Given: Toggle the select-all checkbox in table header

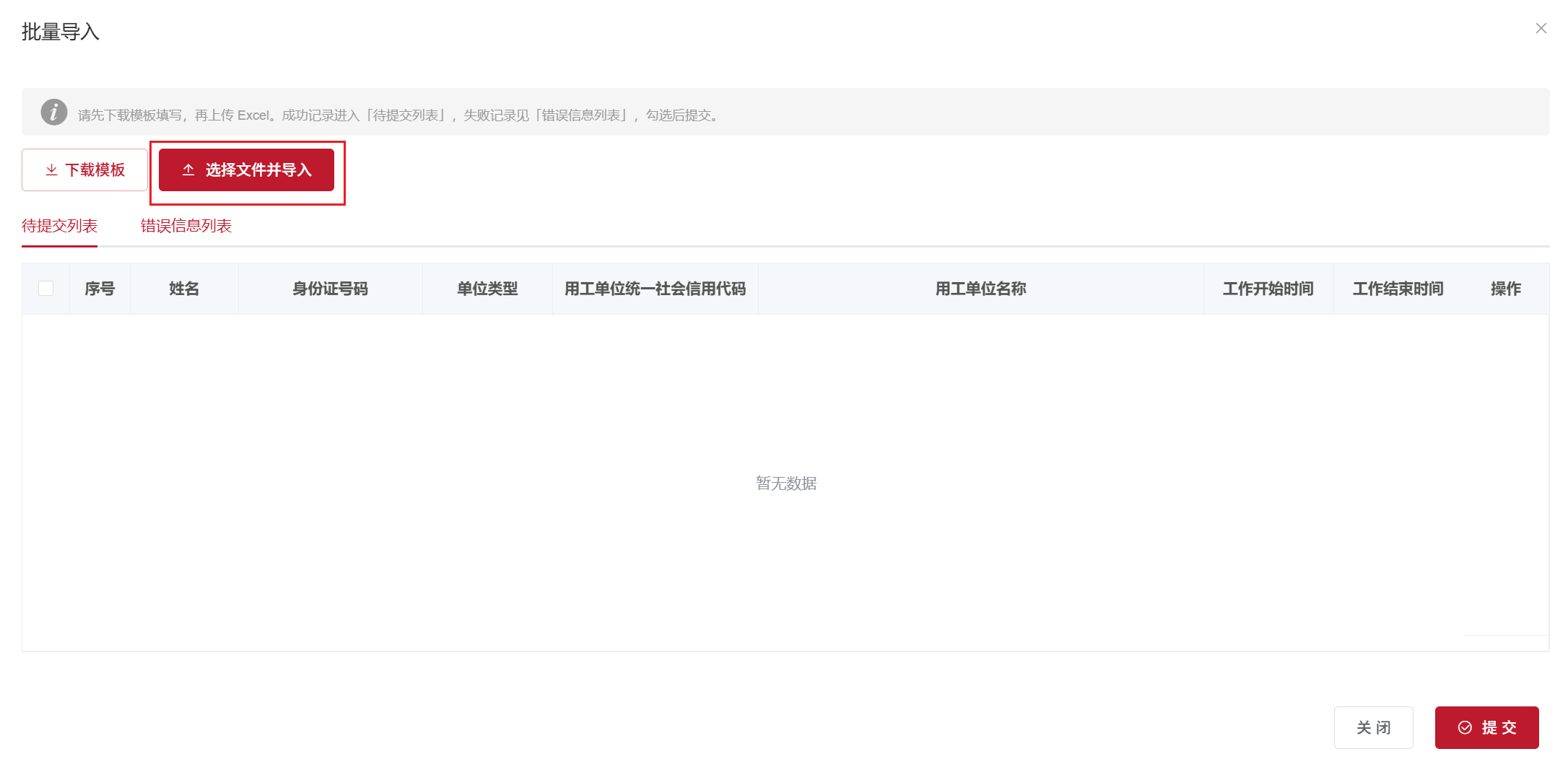Looking at the screenshot, I should (x=45, y=289).
